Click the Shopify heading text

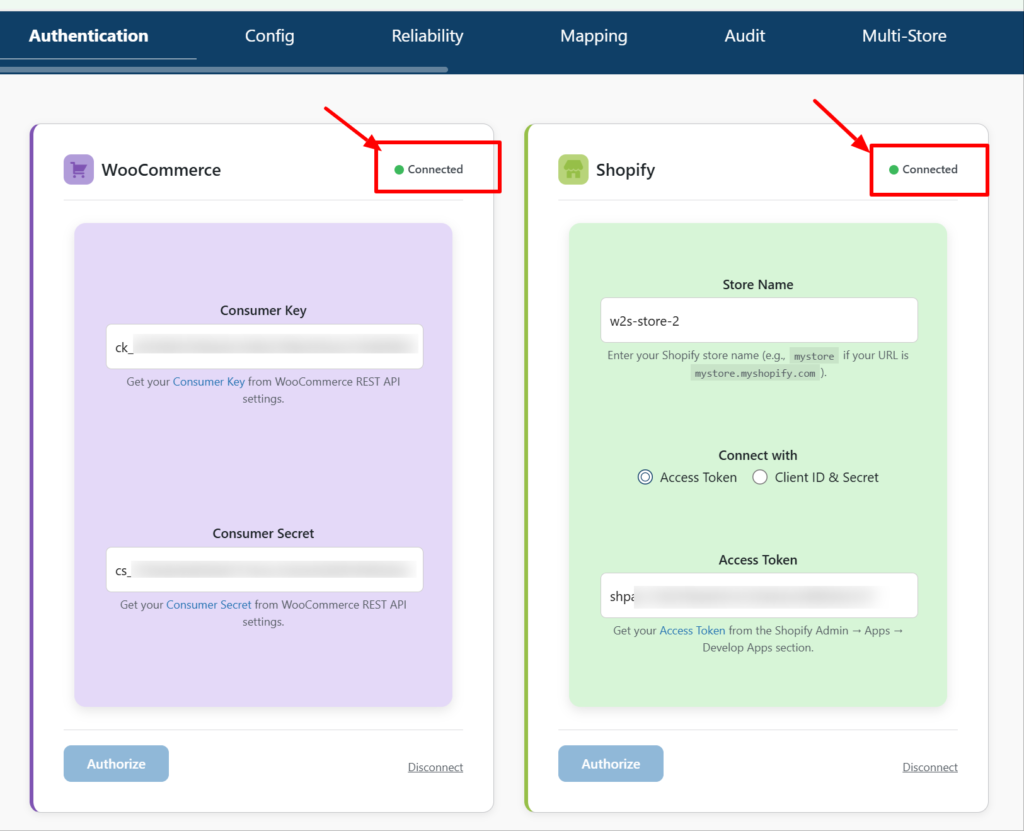[x=625, y=170]
